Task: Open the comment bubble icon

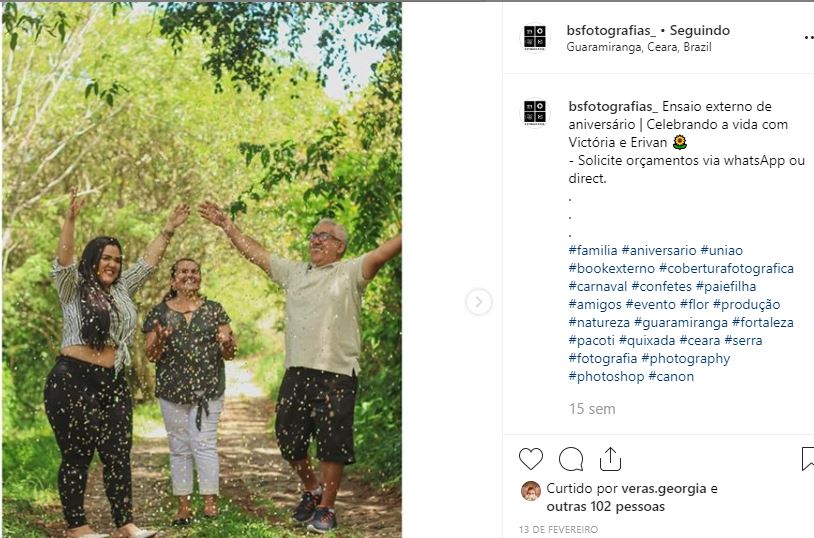Action: (x=571, y=459)
